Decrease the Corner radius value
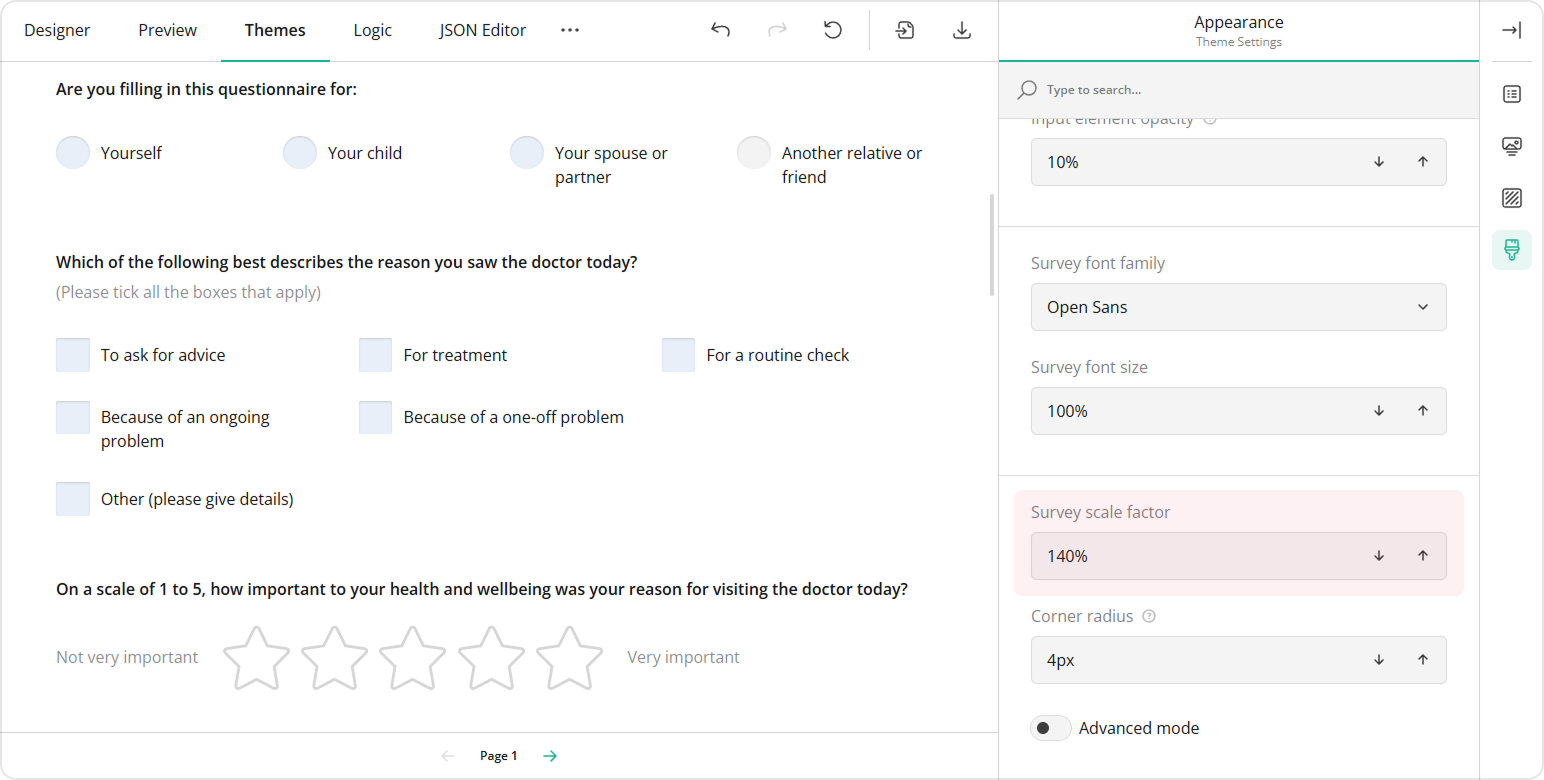 (x=1379, y=660)
